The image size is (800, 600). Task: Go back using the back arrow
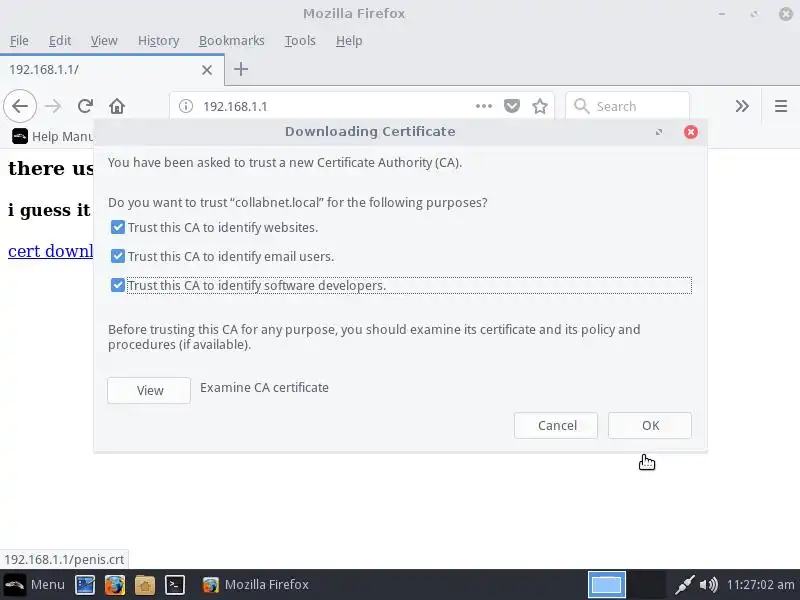[20, 106]
